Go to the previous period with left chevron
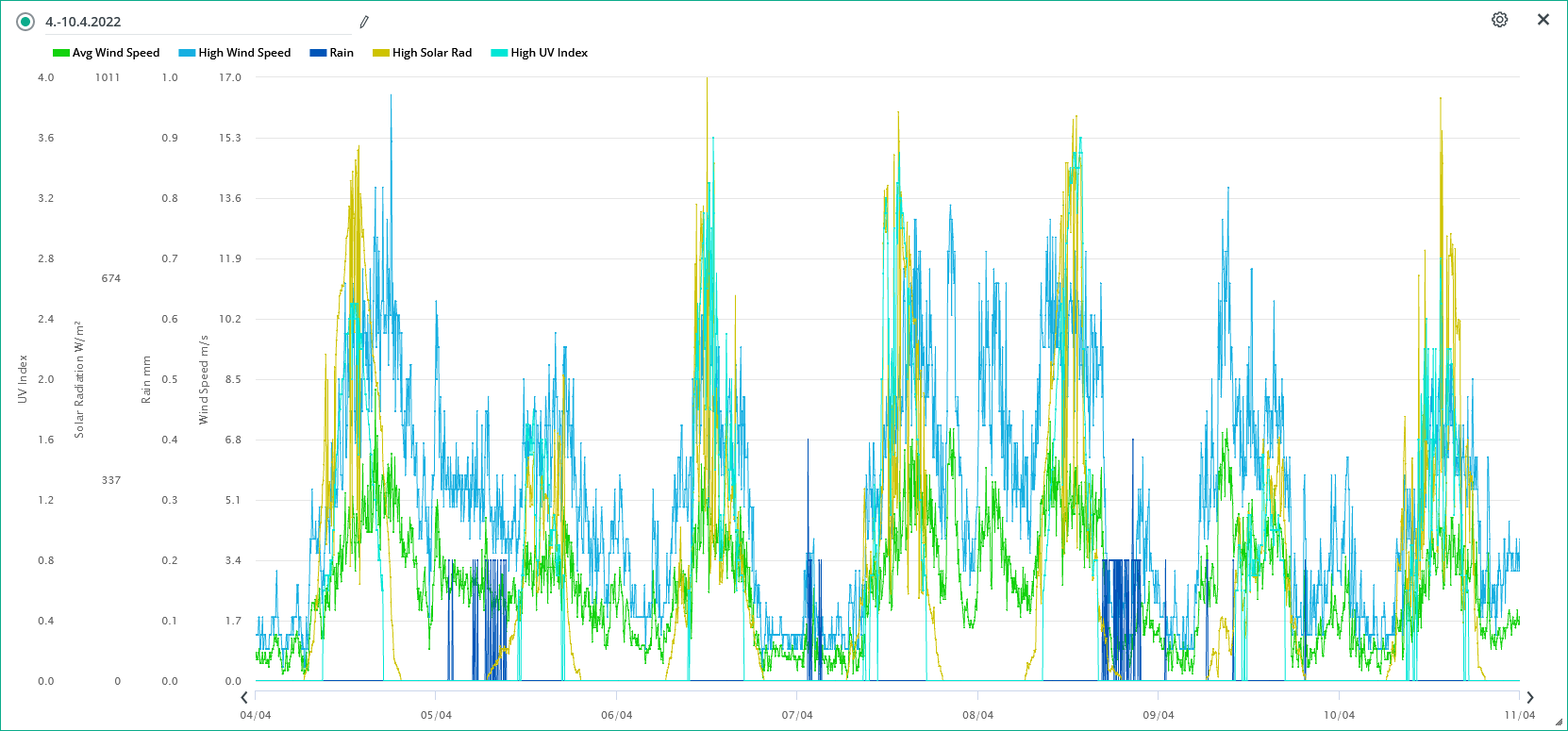This screenshot has height=731, width=1568. click(x=244, y=698)
